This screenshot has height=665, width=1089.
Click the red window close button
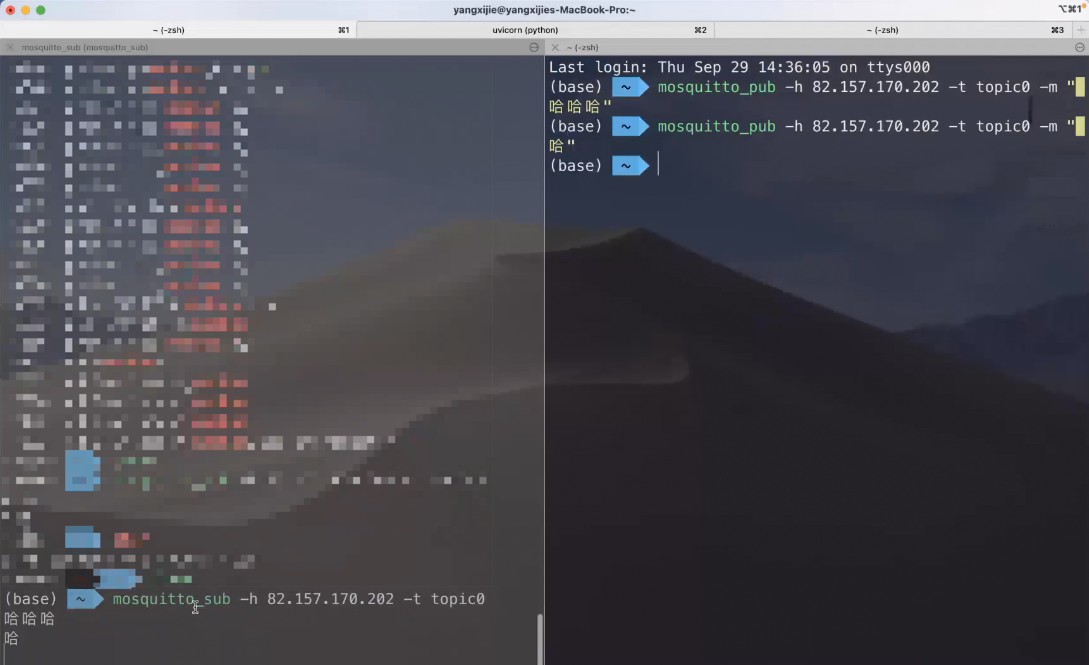[x=11, y=10]
